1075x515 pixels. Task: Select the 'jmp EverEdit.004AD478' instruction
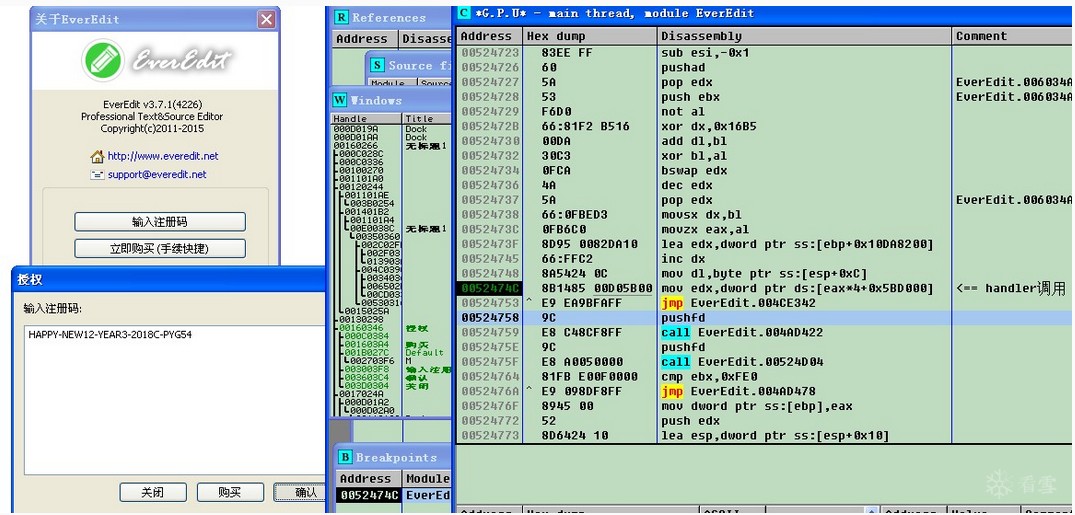pos(764,392)
